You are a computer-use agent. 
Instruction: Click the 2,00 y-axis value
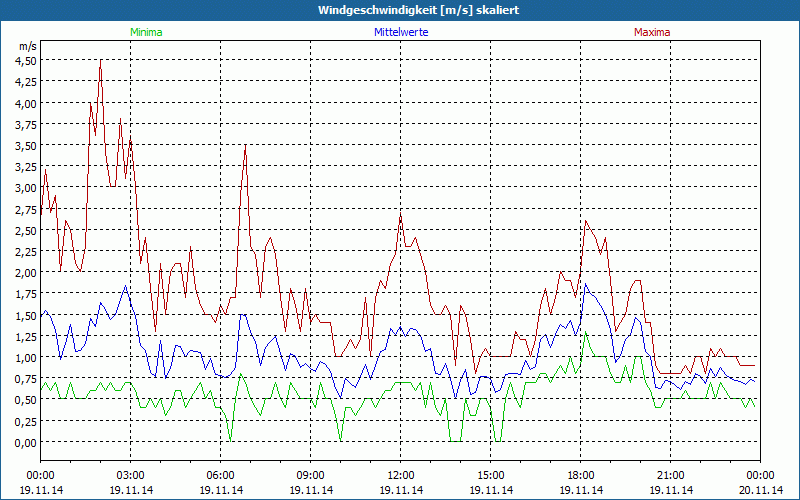pyautogui.click(x=26, y=273)
